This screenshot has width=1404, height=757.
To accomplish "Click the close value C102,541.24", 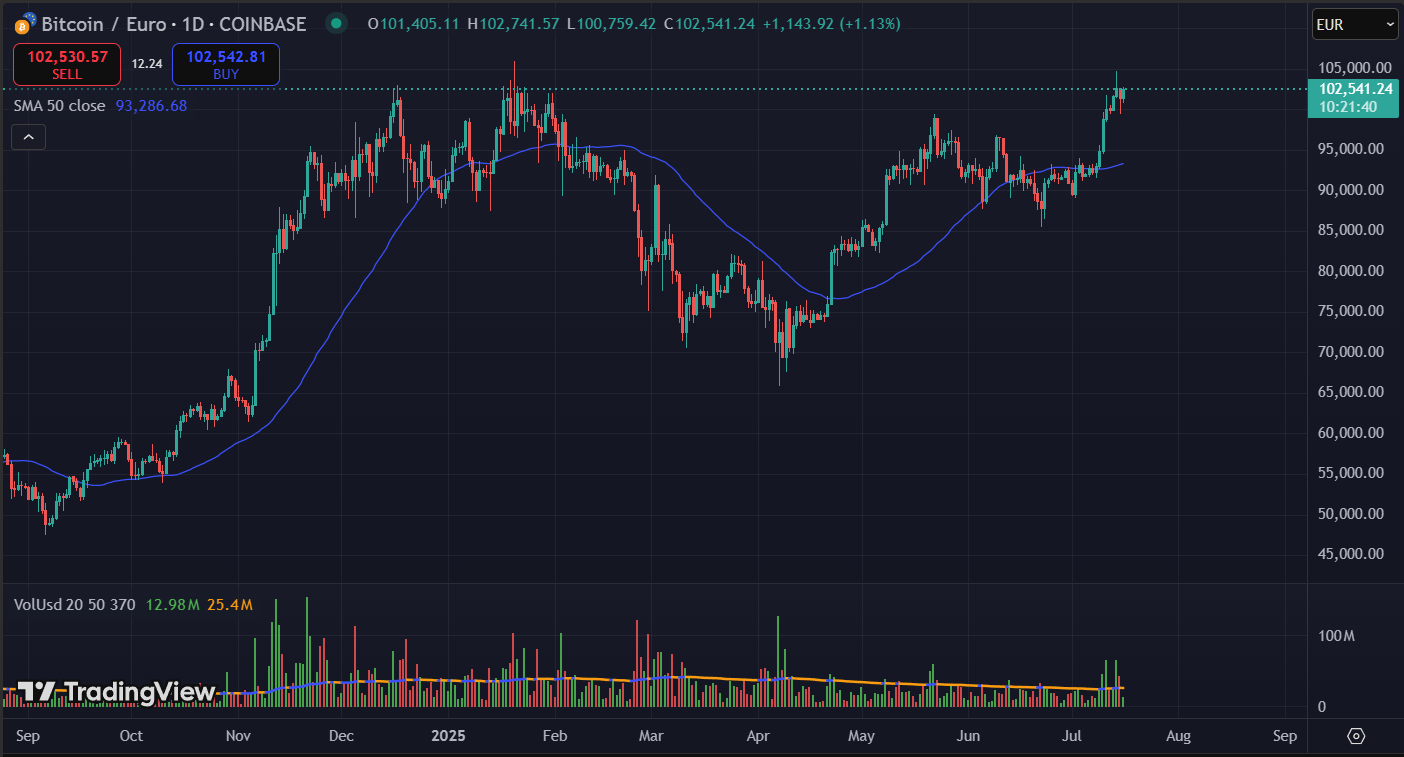I will [709, 24].
